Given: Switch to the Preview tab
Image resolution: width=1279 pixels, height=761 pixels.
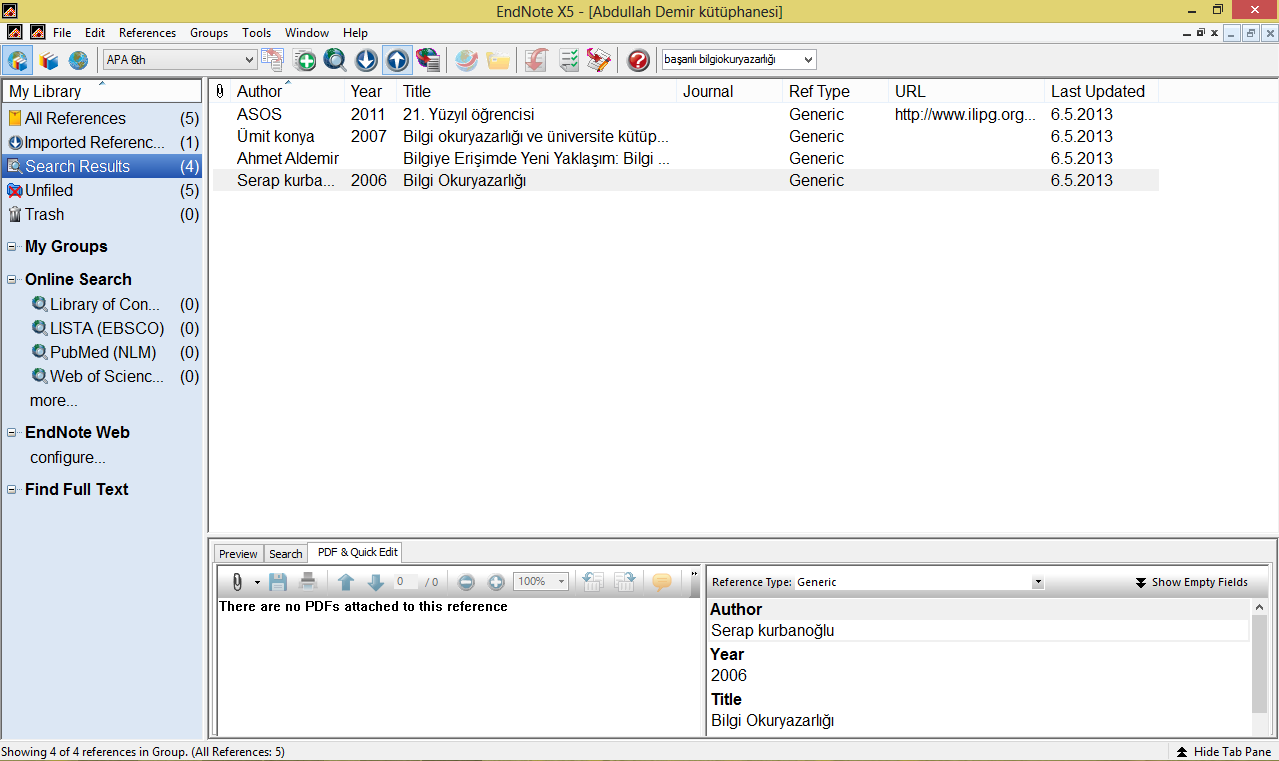Looking at the screenshot, I should click(x=238, y=554).
